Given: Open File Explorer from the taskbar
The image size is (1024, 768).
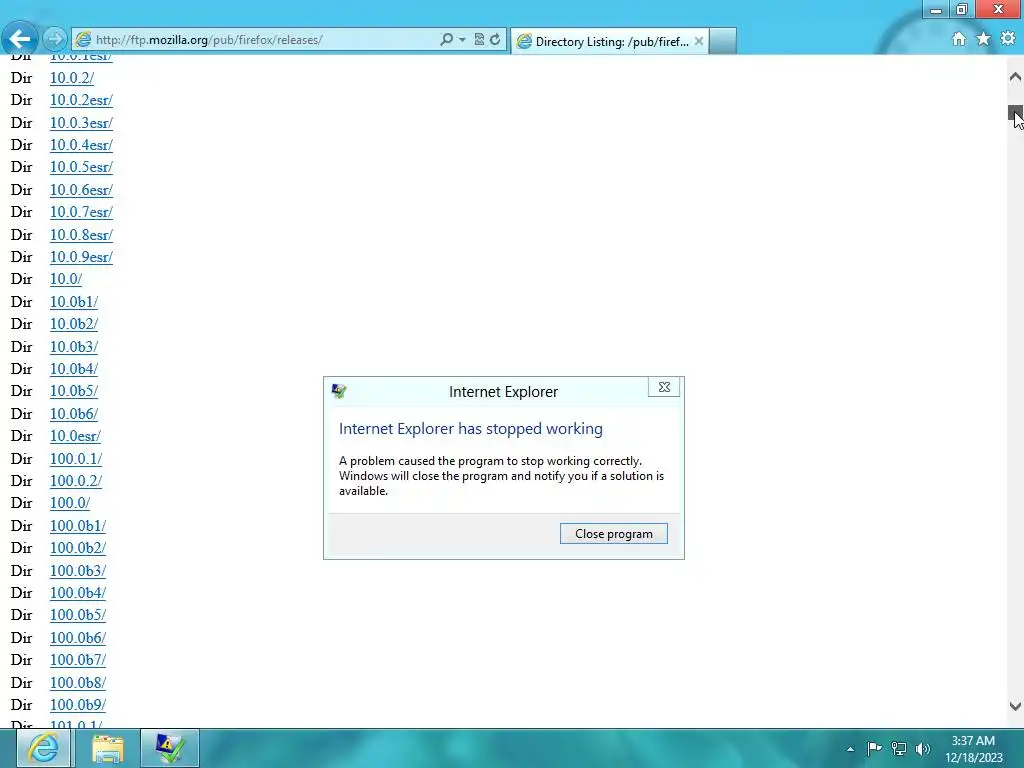Looking at the screenshot, I should coord(107,748).
